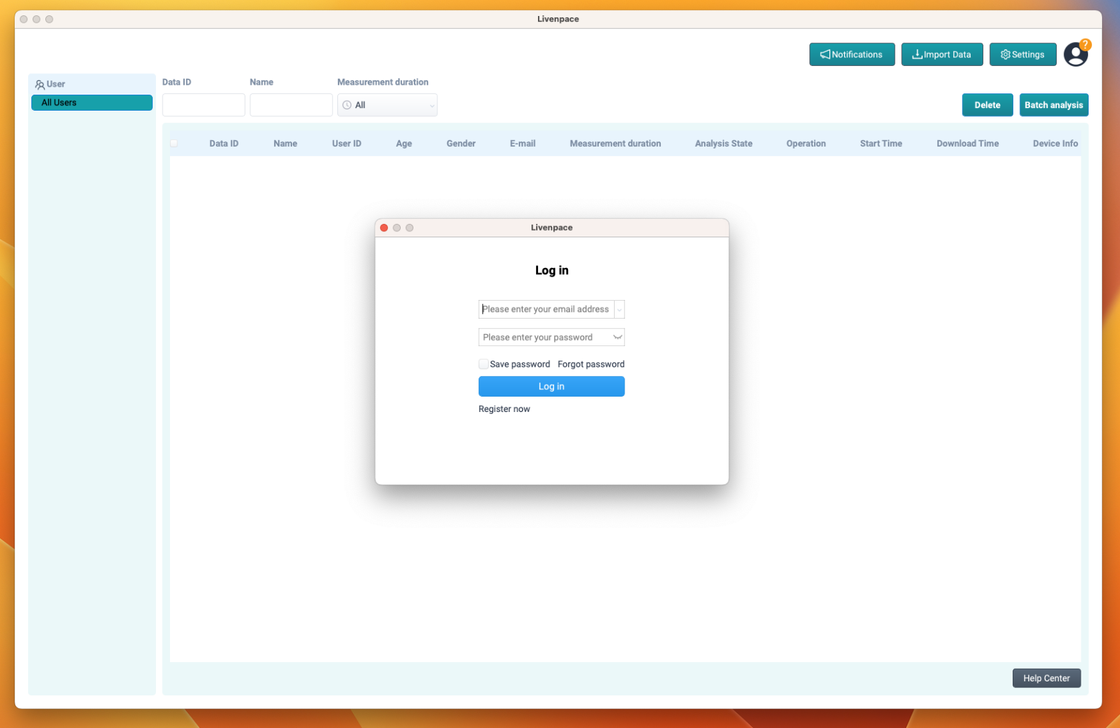Click the clock icon in duration filter
1120x728 pixels.
(347, 105)
